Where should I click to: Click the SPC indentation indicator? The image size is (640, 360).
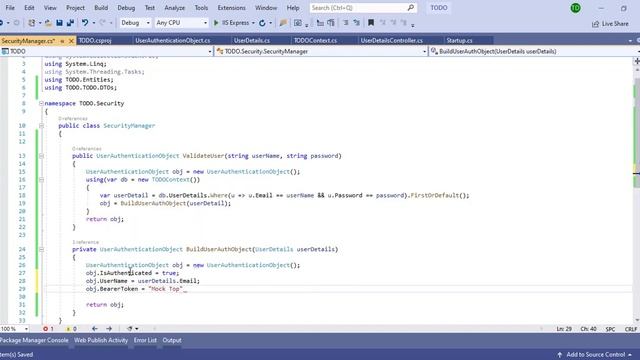click(x=610, y=329)
